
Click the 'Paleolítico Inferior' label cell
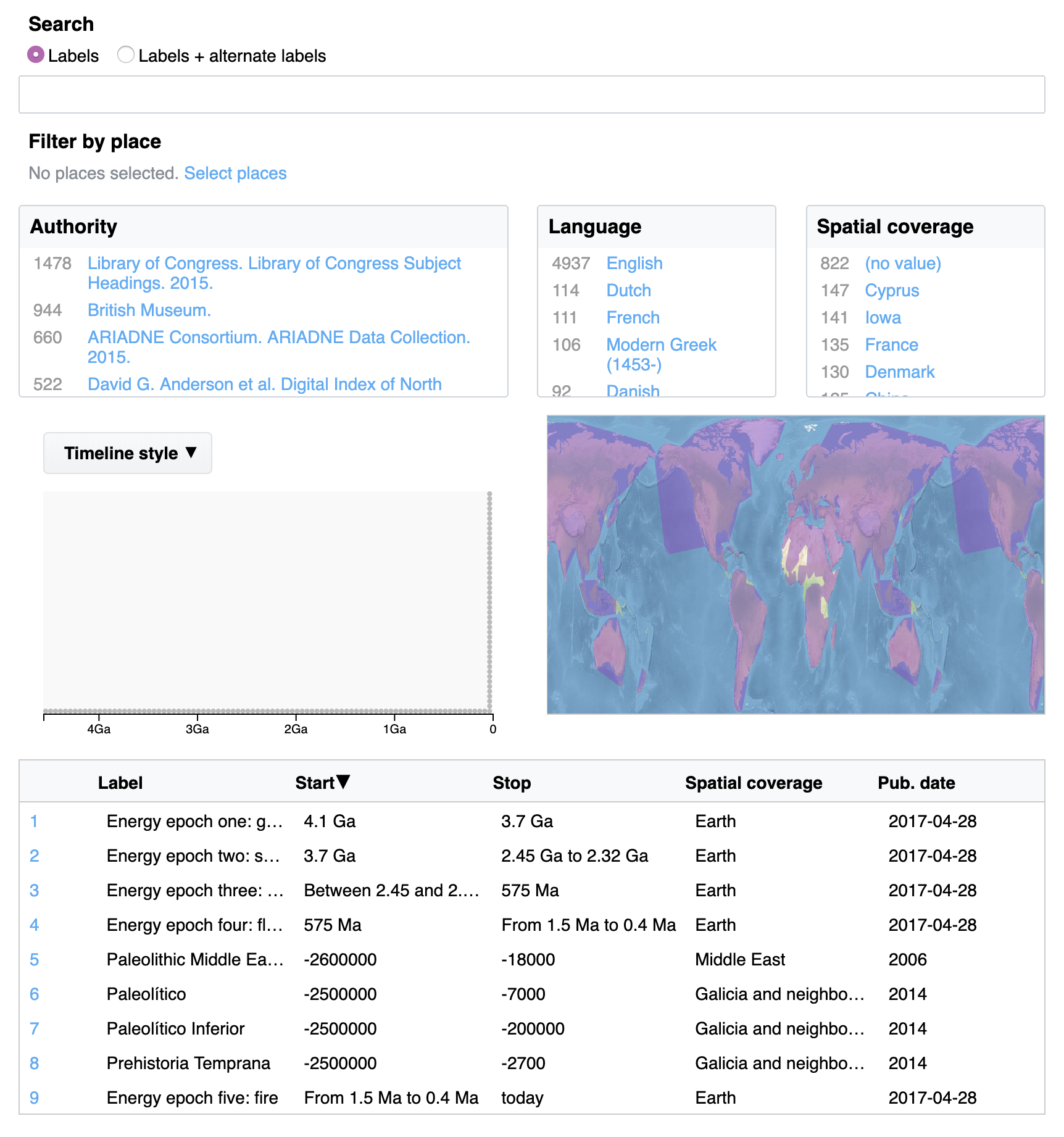coord(176,1029)
